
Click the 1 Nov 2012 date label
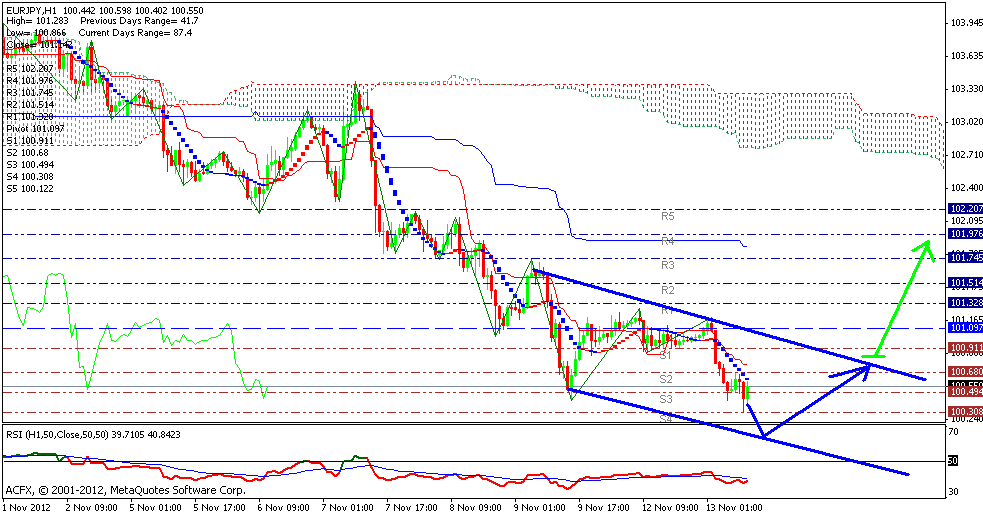tap(28, 506)
